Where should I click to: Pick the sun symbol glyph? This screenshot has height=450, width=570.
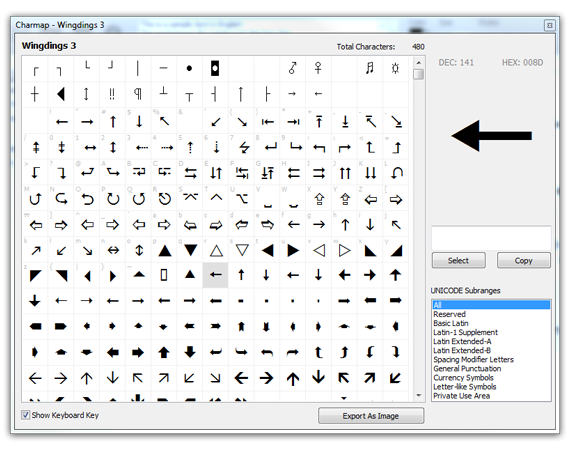[396, 68]
